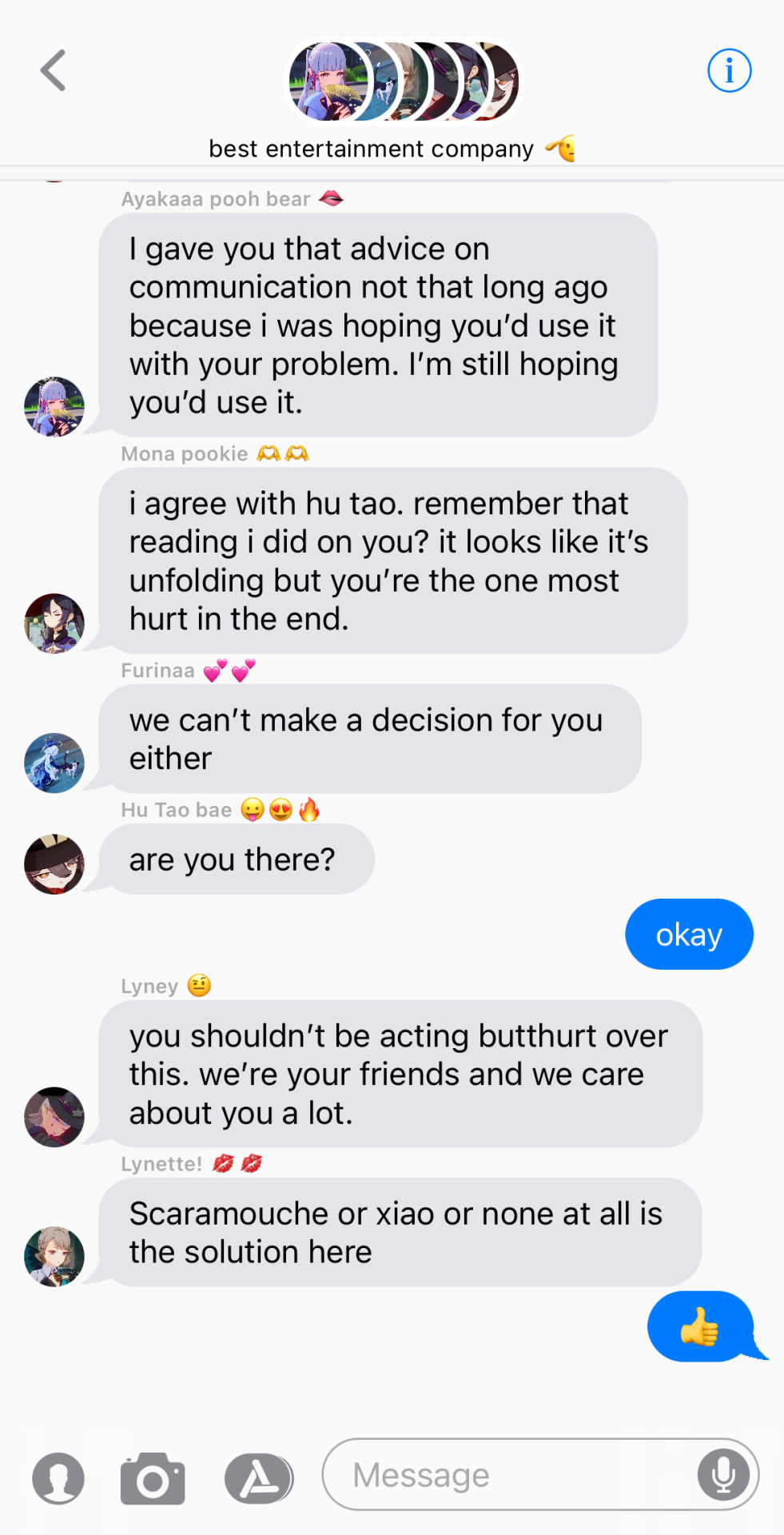Open the conversation info icon

(x=729, y=70)
